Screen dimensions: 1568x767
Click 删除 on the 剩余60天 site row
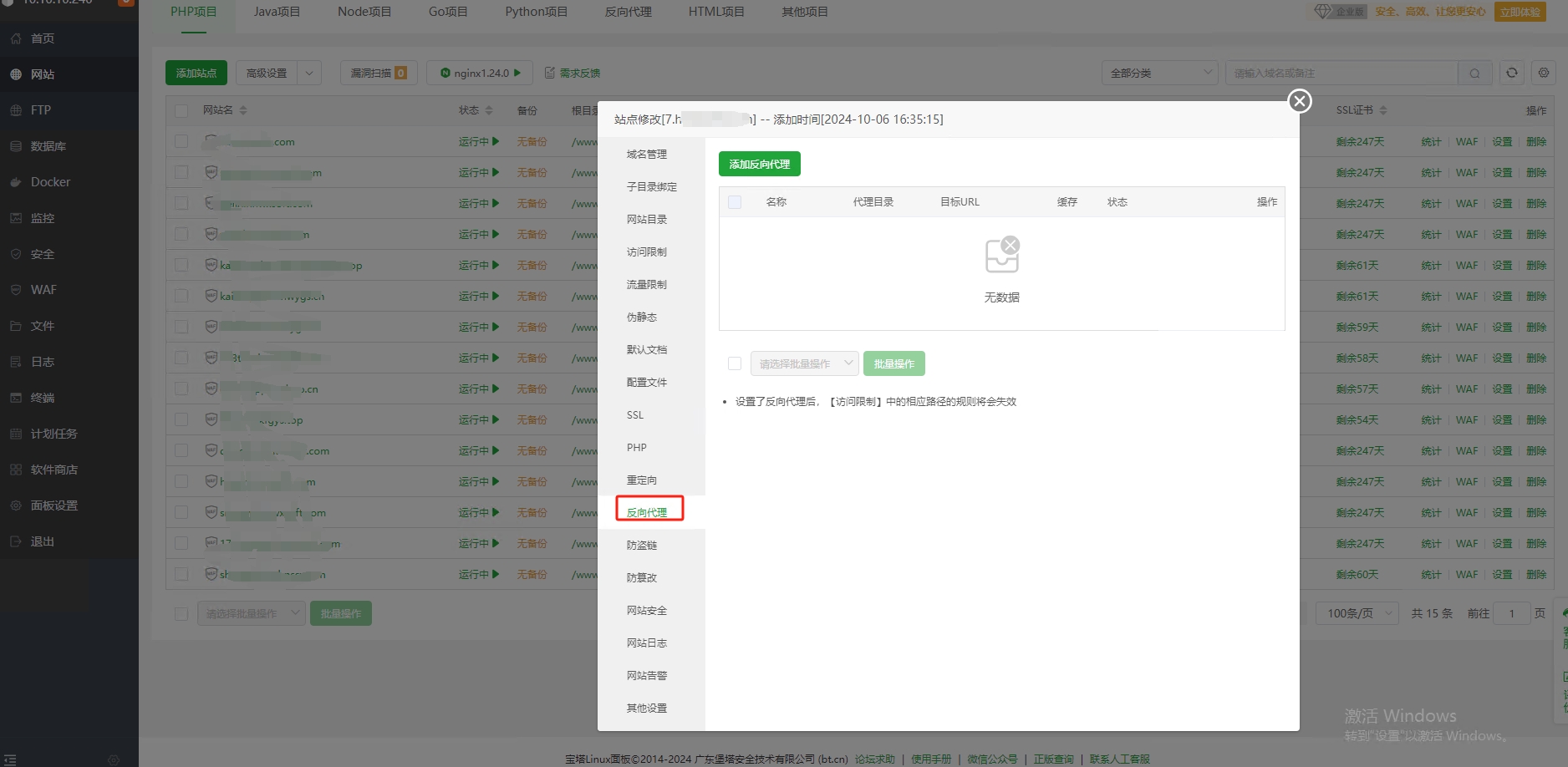tap(1536, 574)
